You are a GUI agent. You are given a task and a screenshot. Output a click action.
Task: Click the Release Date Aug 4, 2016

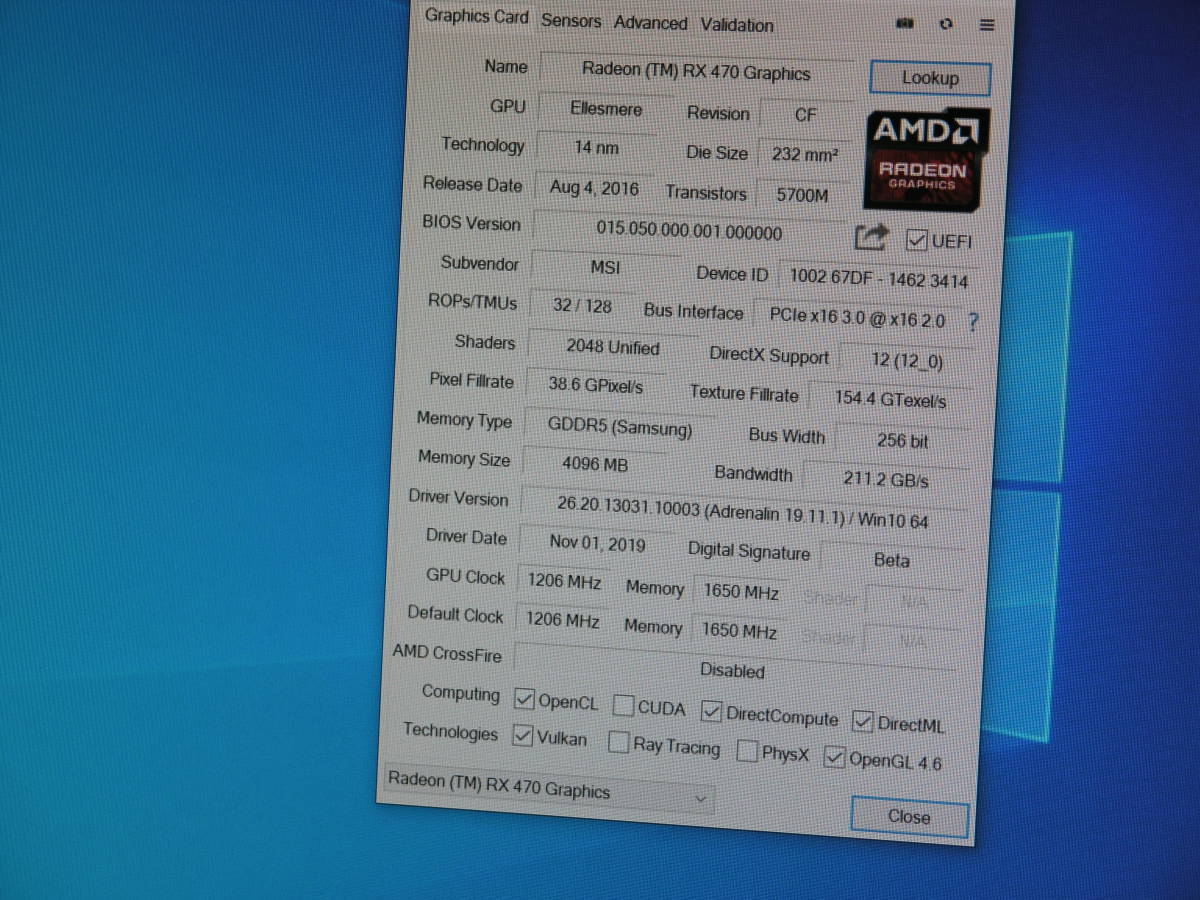click(594, 187)
